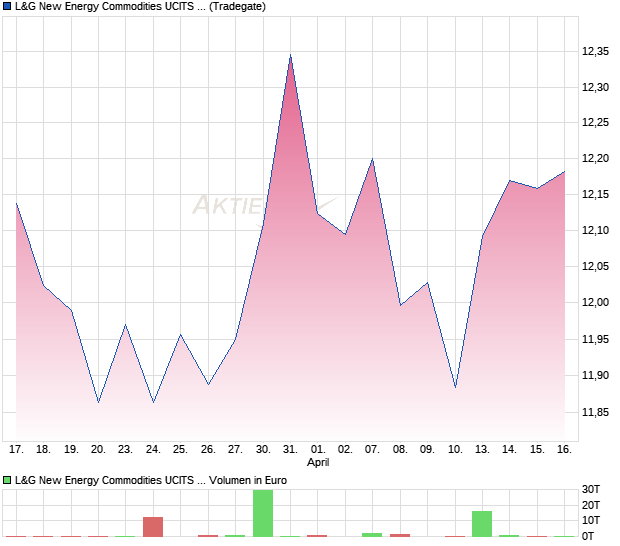
Task: Click the '24.' date label
Action: pyautogui.click(x=153, y=449)
